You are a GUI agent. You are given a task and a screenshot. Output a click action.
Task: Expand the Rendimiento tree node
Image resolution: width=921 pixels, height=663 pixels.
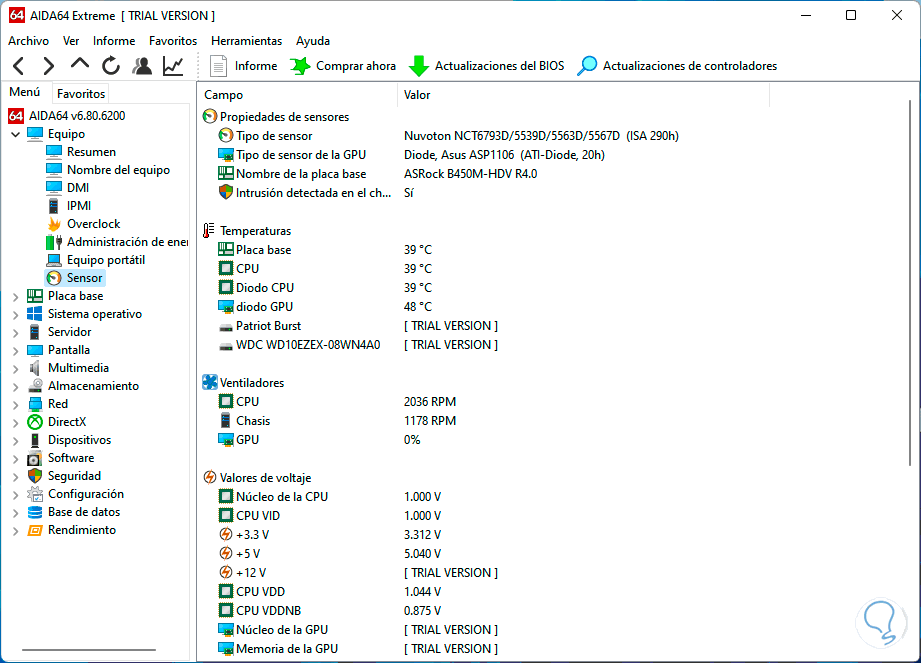[x=15, y=531]
